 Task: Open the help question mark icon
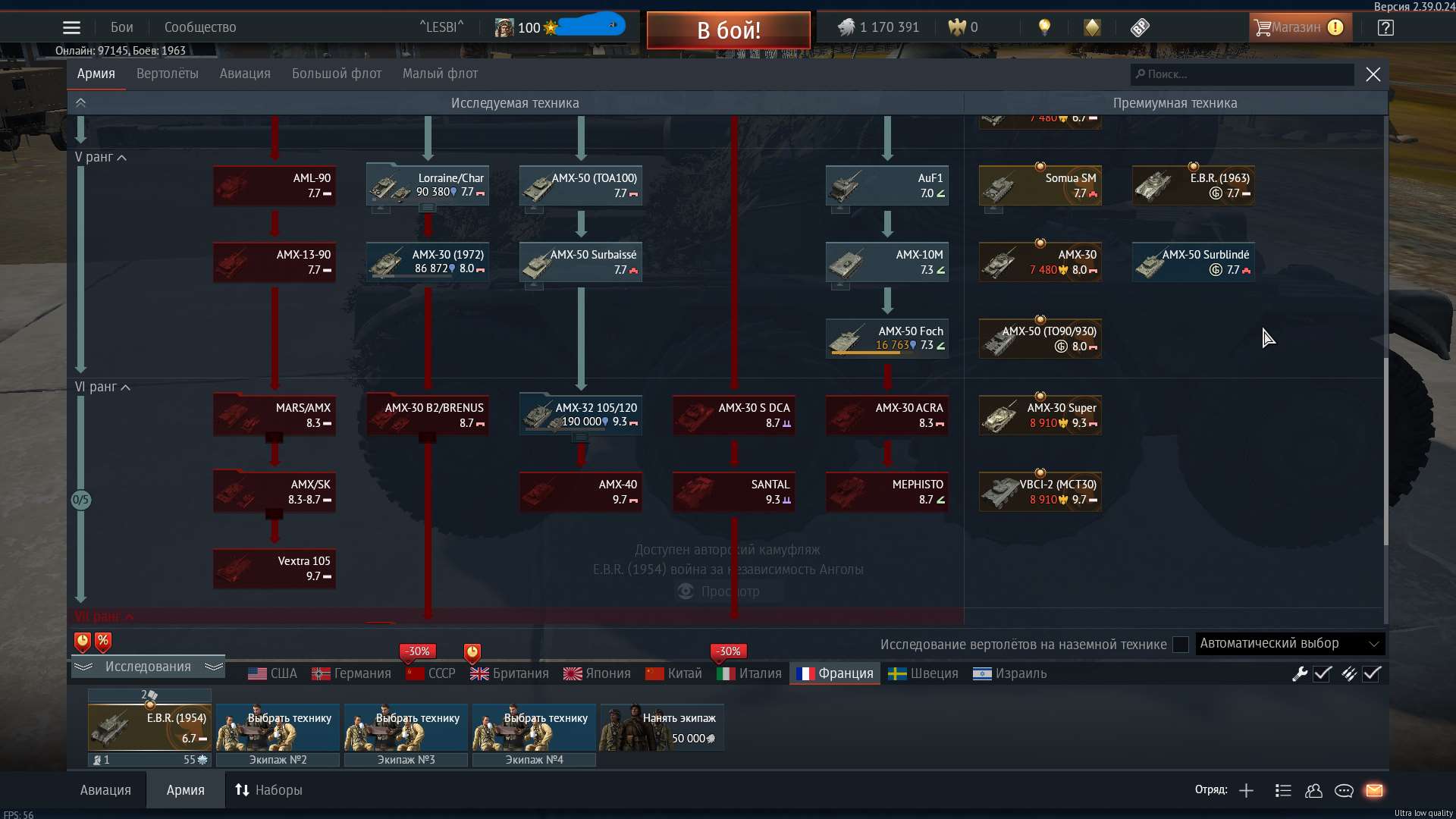pyautogui.click(x=1385, y=28)
